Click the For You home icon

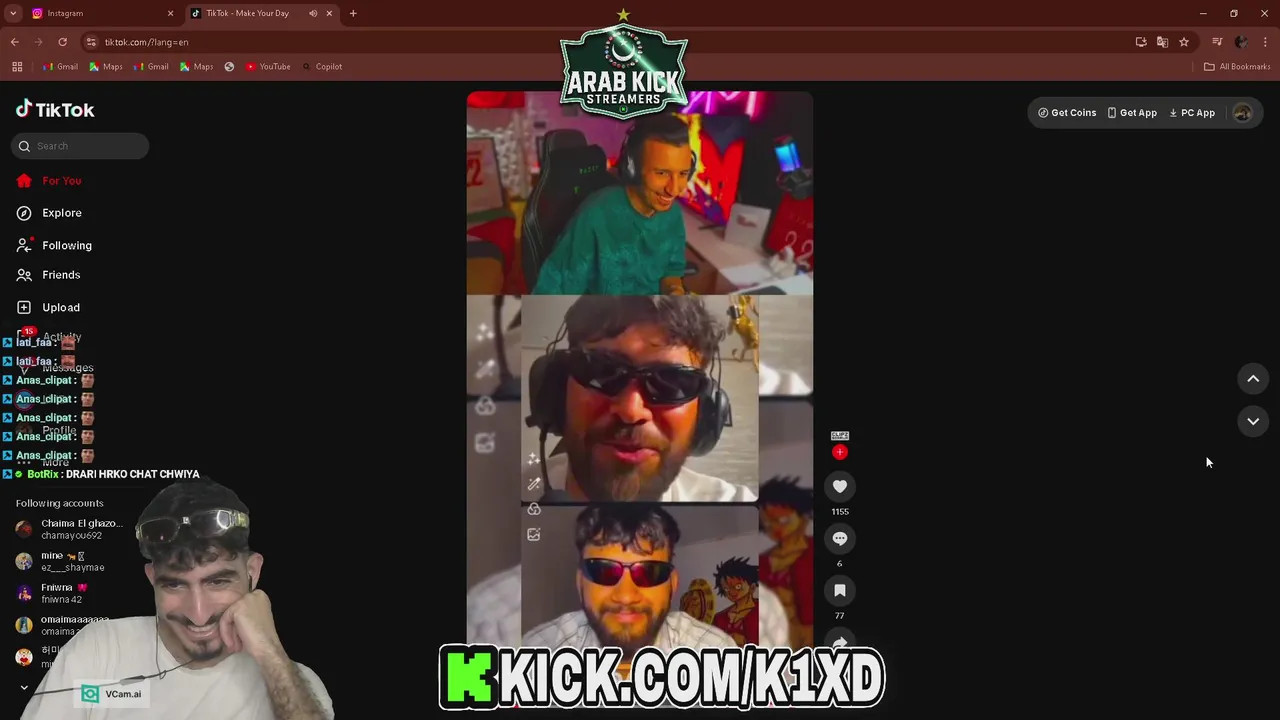click(24, 181)
